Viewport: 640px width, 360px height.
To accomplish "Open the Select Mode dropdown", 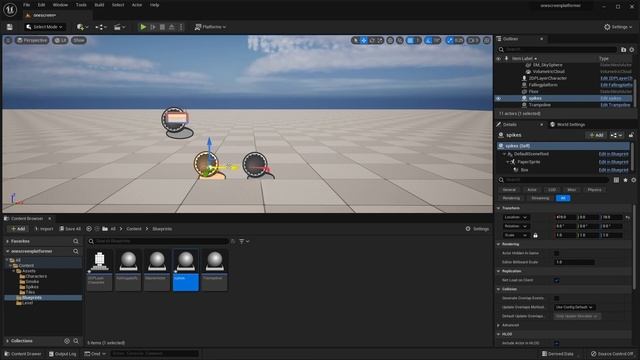I will 44,27.
